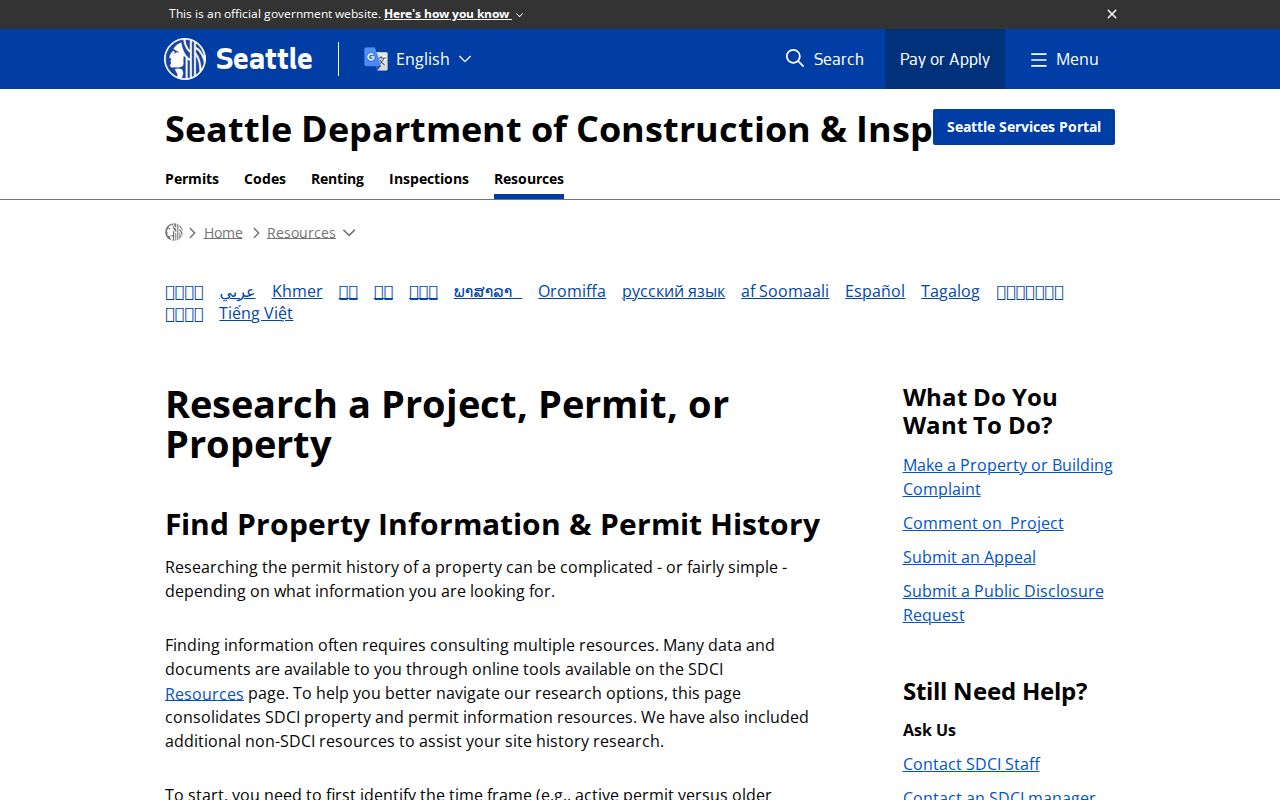Click the Seattle wordmark text
The height and width of the screenshot is (800, 1280).
point(264,59)
